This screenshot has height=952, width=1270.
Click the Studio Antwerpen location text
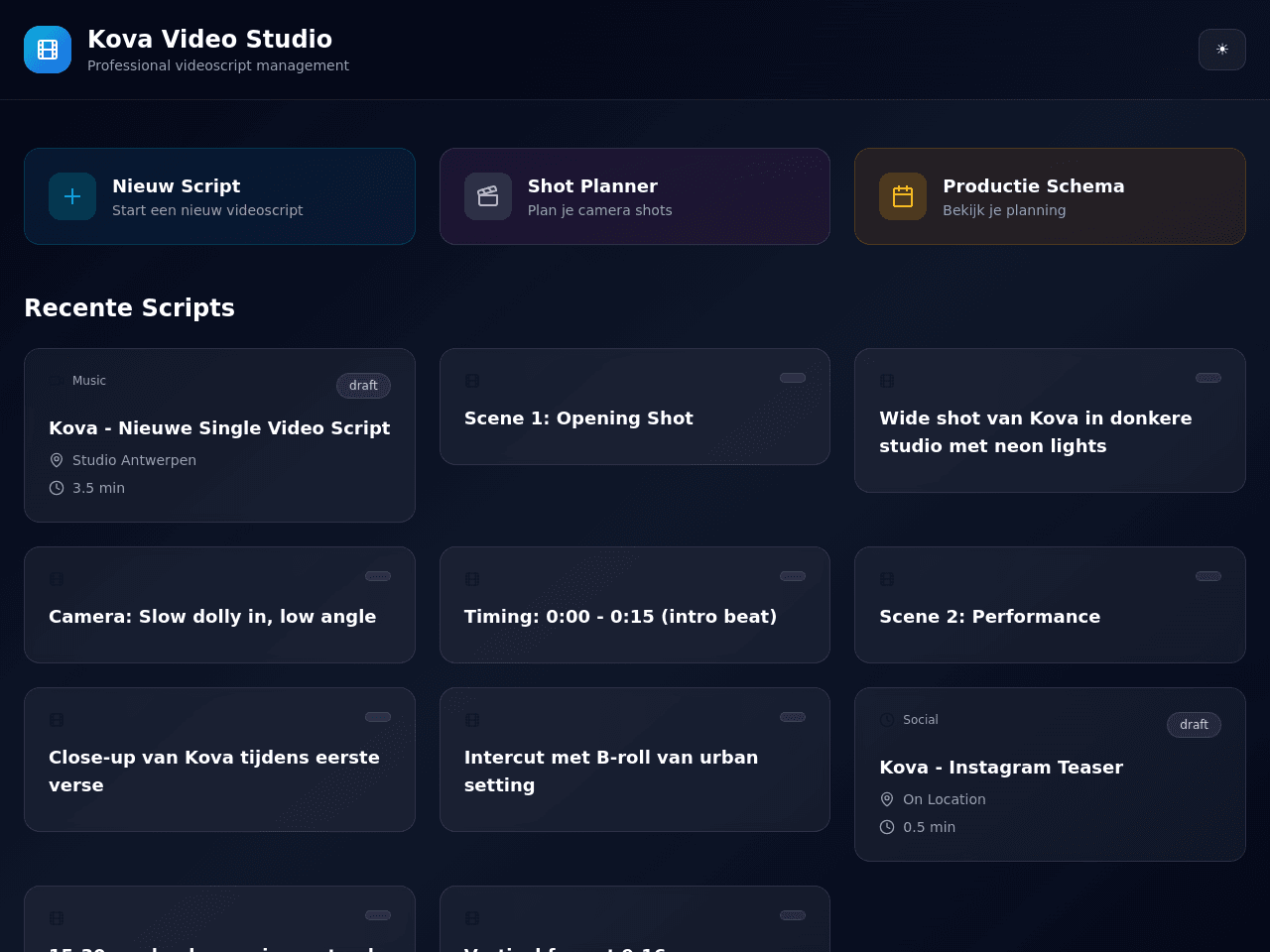(x=134, y=460)
